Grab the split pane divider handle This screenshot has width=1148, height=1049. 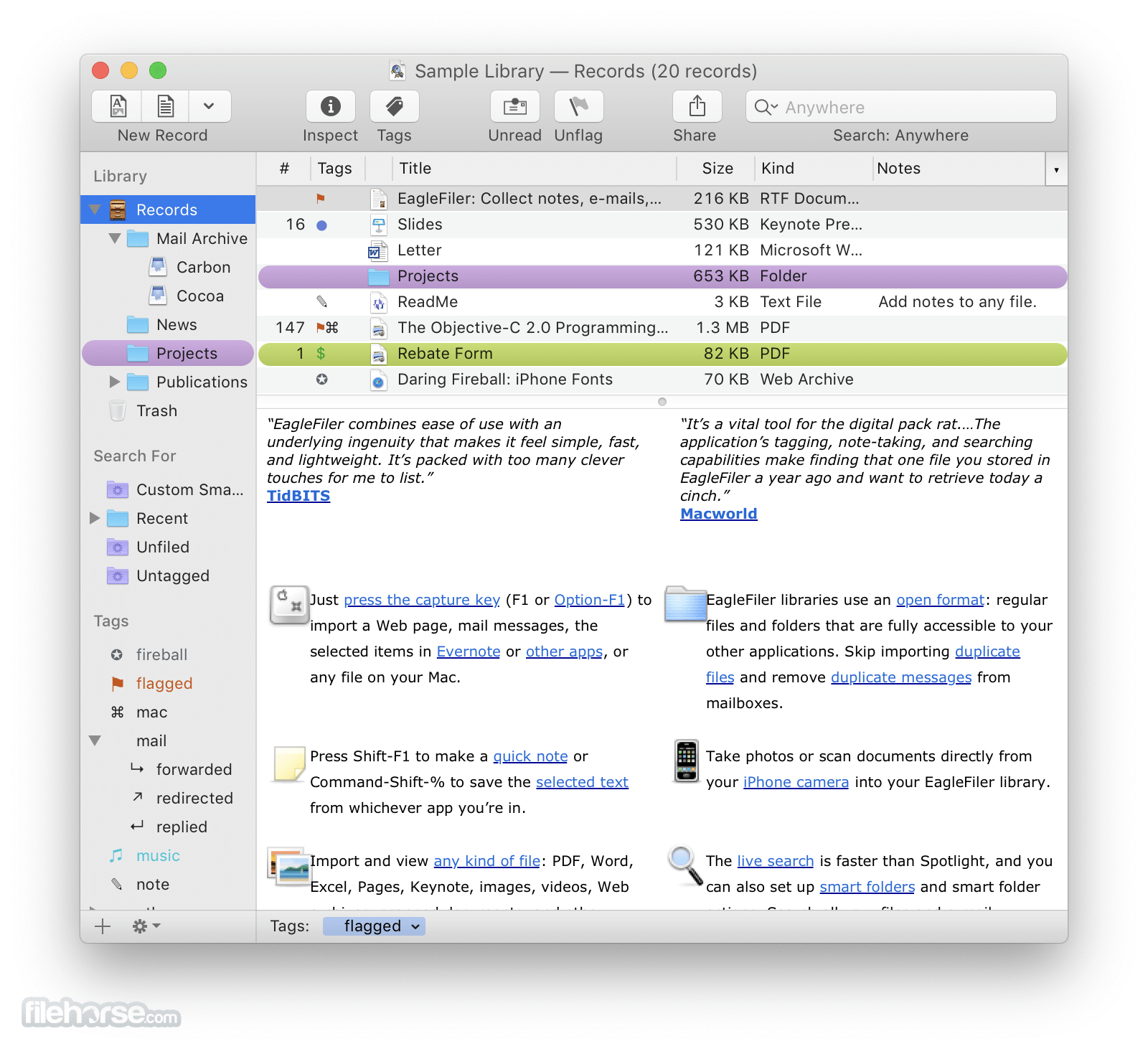(x=662, y=402)
